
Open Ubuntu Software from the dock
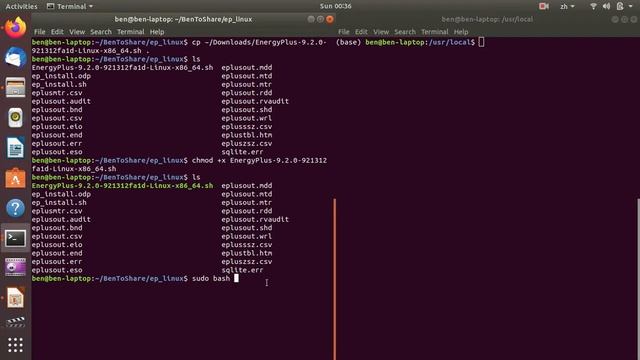16,178
